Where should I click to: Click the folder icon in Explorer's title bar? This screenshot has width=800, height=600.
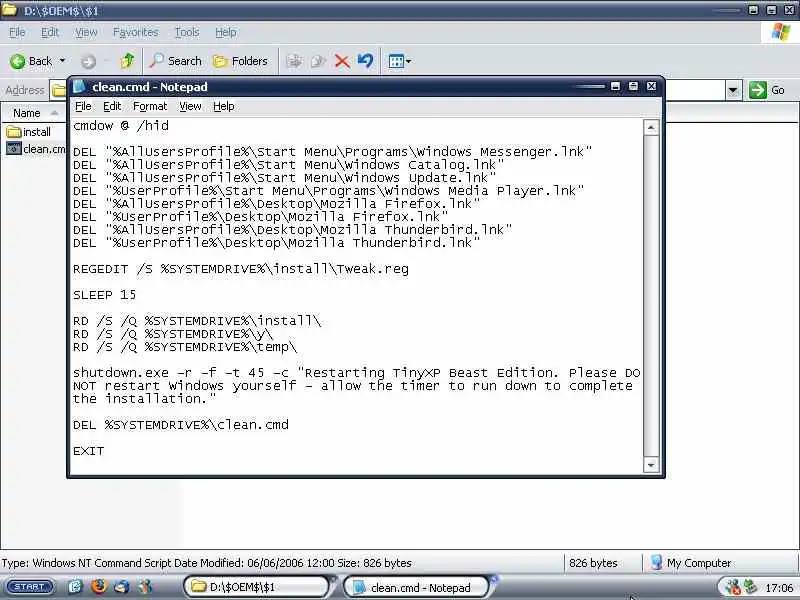(x=10, y=10)
